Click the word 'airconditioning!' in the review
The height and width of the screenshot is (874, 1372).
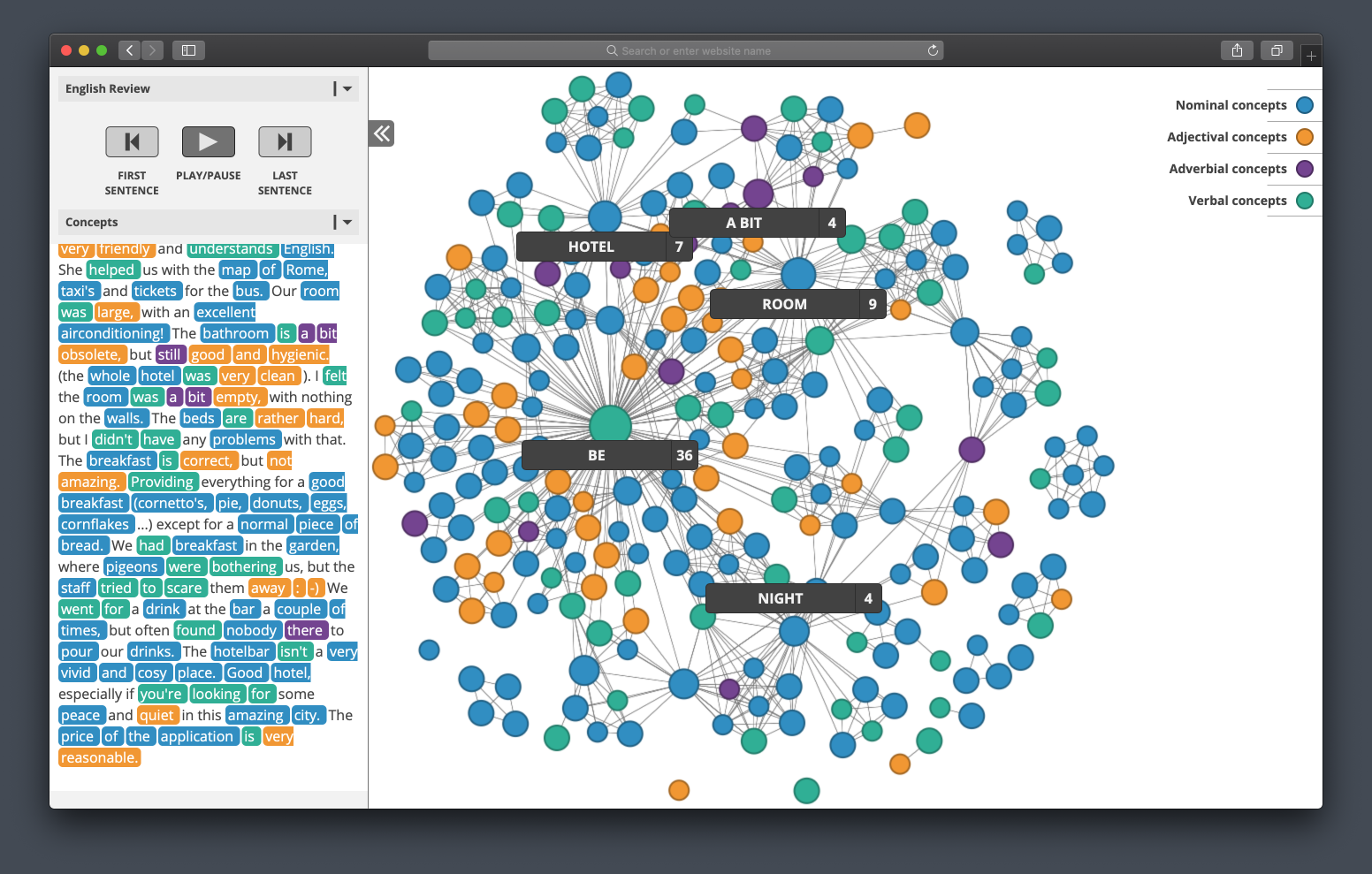coord(112,333)
